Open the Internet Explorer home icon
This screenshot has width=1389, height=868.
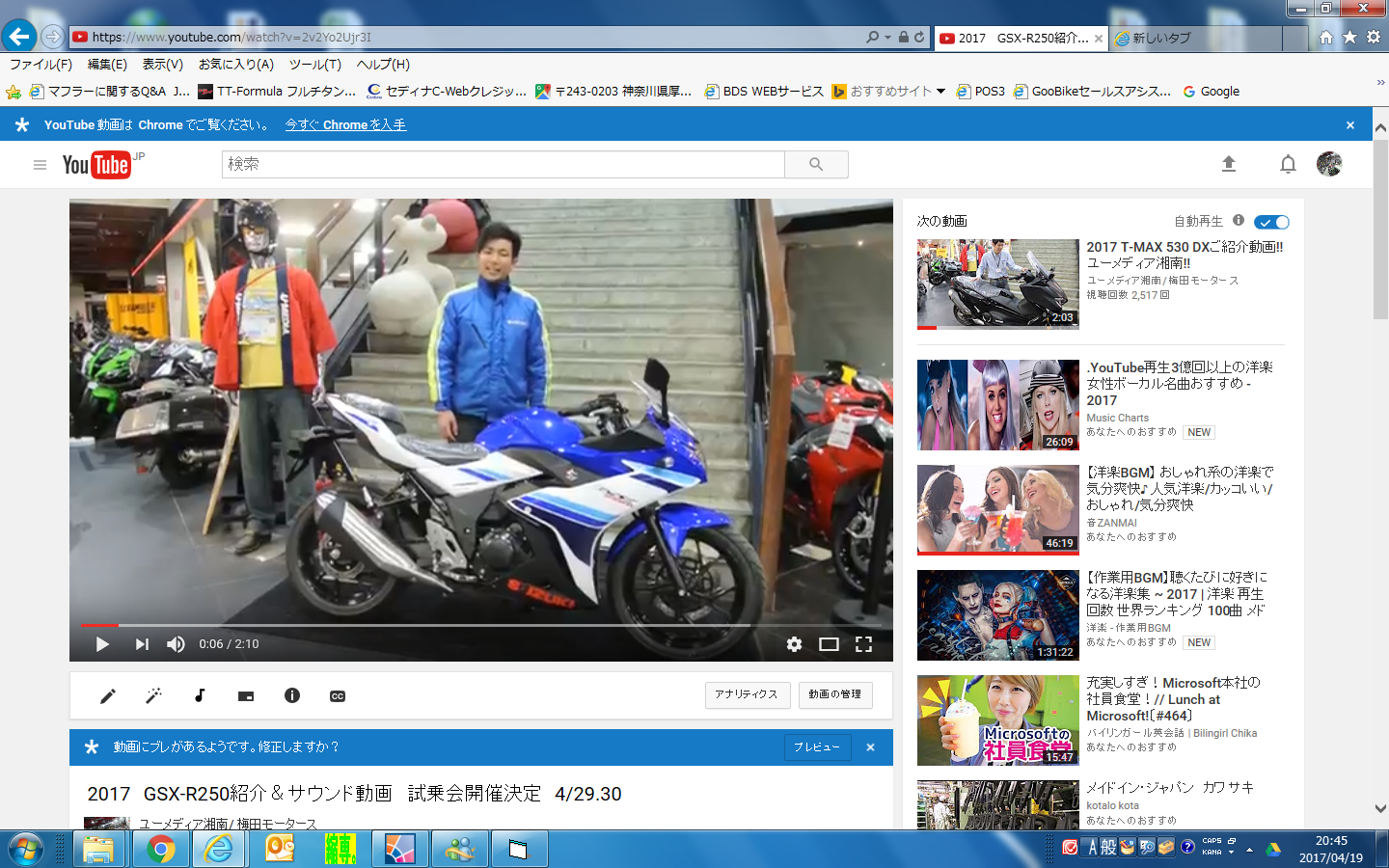point(1326,37)
